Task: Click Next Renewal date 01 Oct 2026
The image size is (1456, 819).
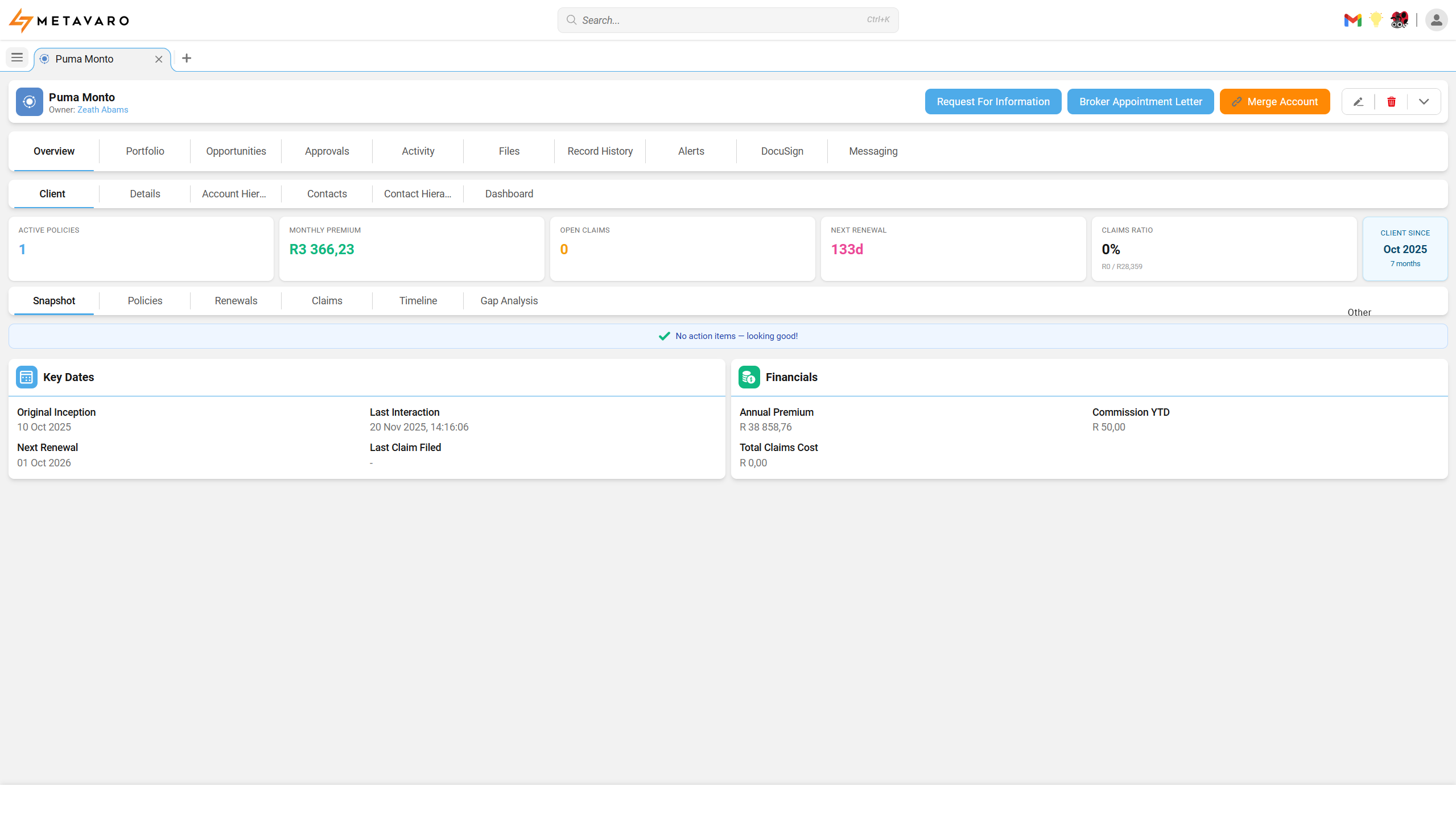Action: (44, 463)
